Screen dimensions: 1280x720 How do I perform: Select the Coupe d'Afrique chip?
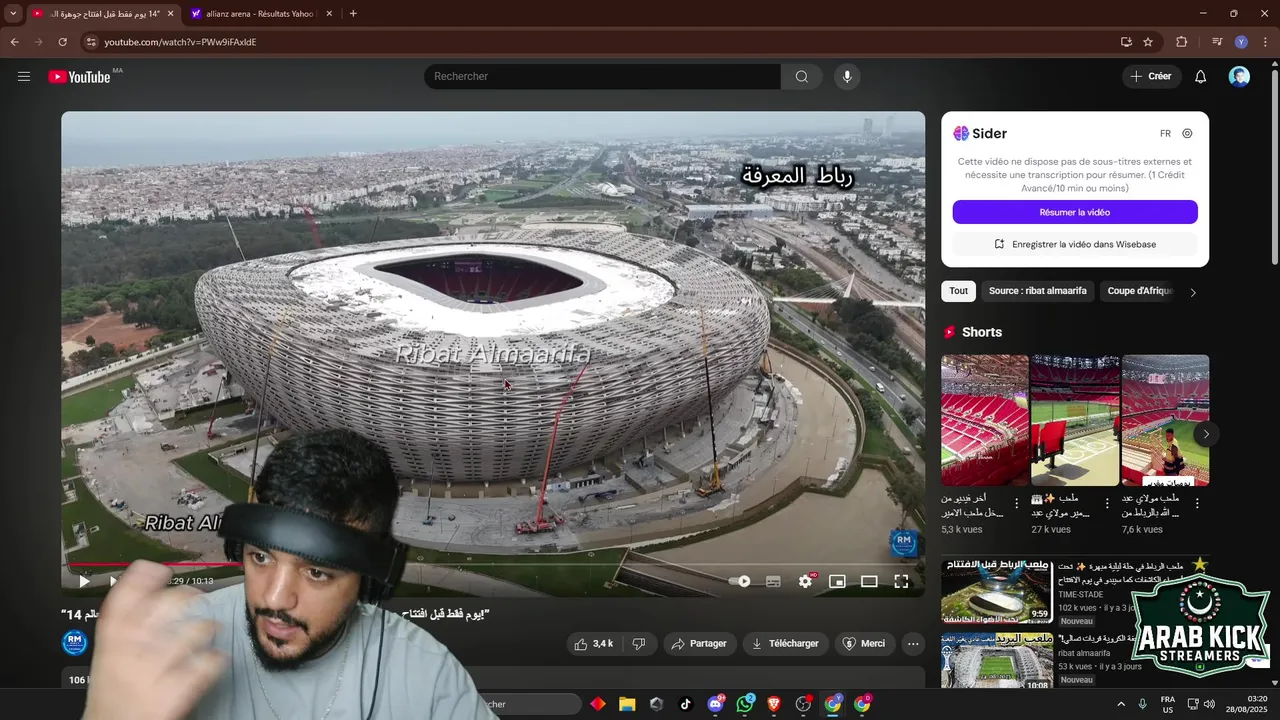point(1138,291)
